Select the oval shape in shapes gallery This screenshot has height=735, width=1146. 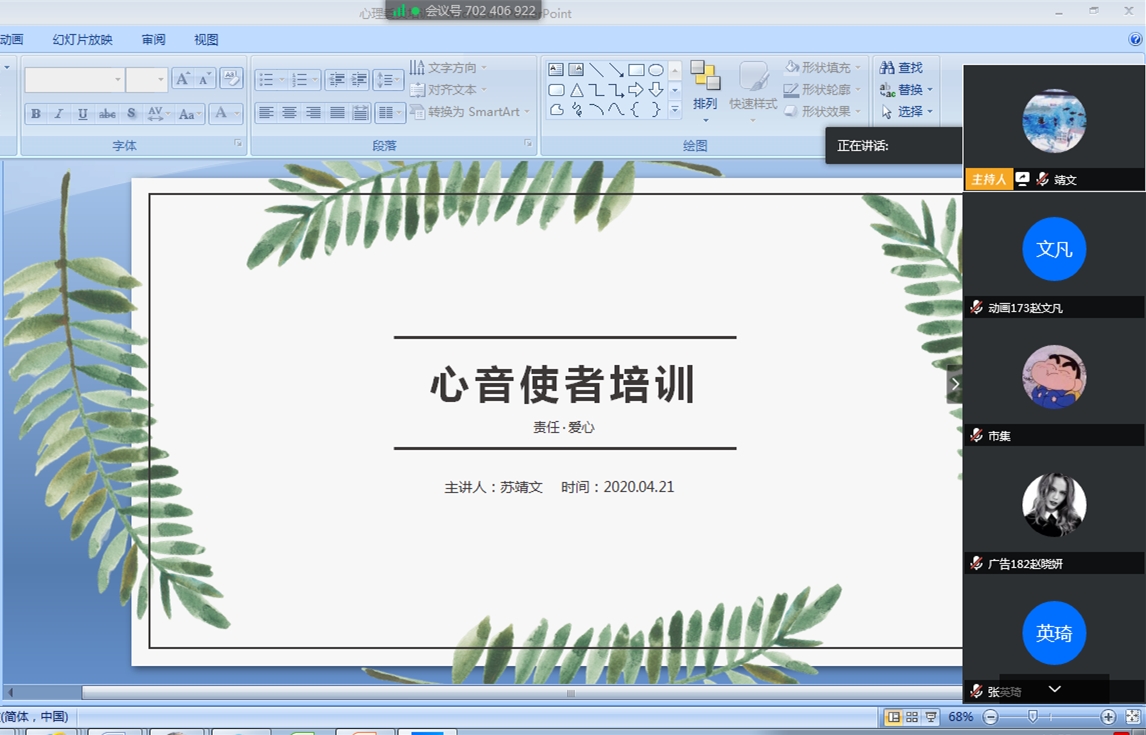click(x=656, y=70)
